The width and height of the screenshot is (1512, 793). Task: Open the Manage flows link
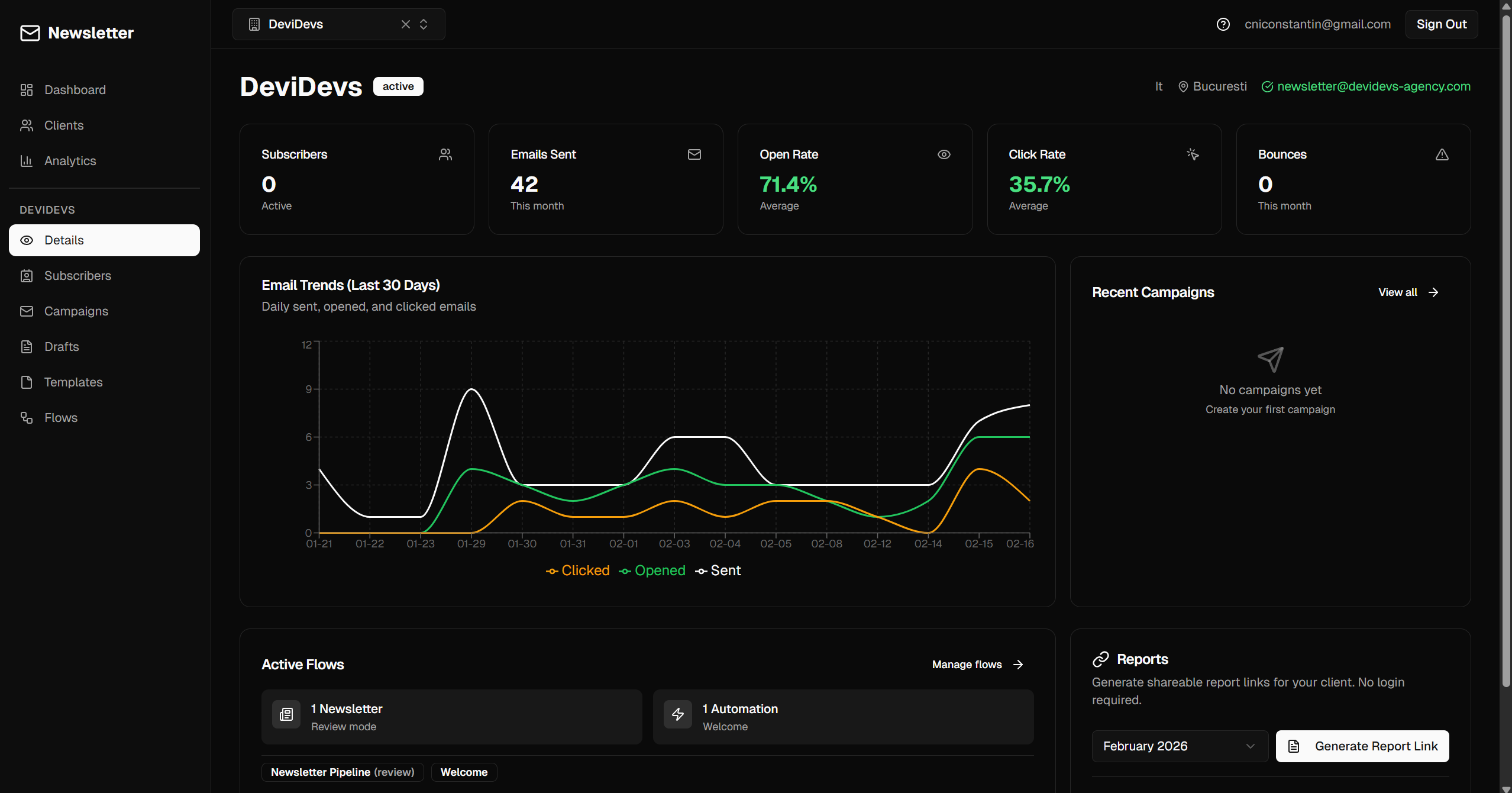click(x=977, y=665)
